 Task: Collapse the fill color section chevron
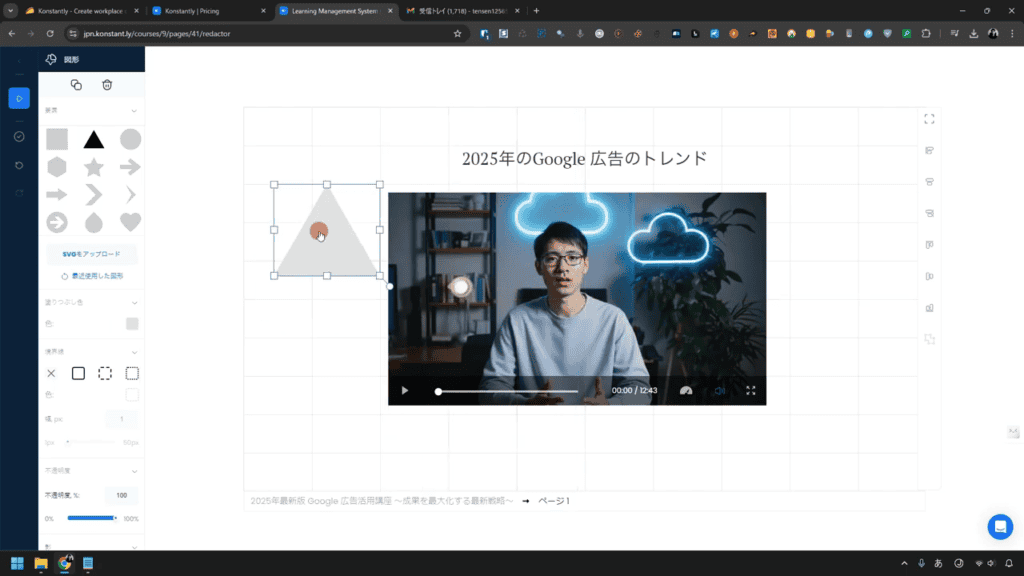(x=134, y=303)
